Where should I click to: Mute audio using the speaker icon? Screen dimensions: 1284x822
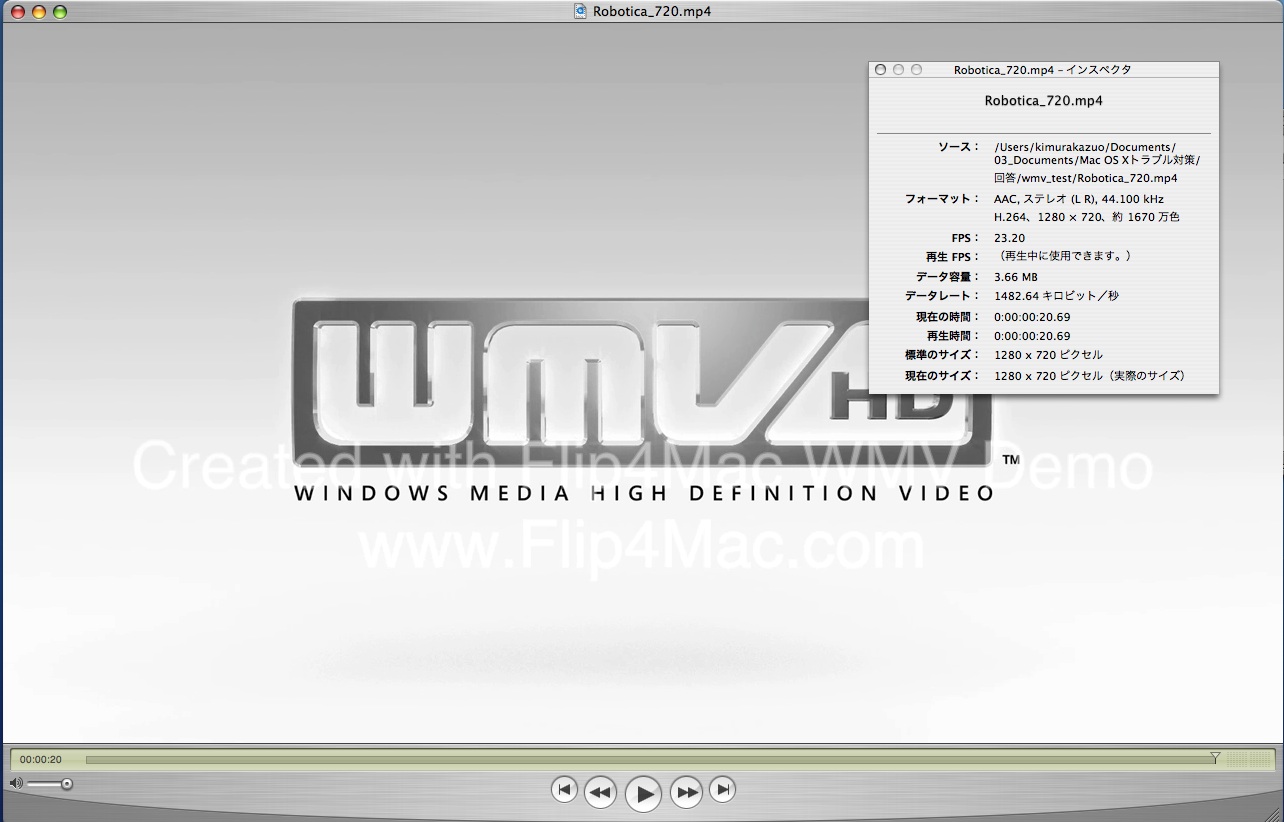point(16,784)
